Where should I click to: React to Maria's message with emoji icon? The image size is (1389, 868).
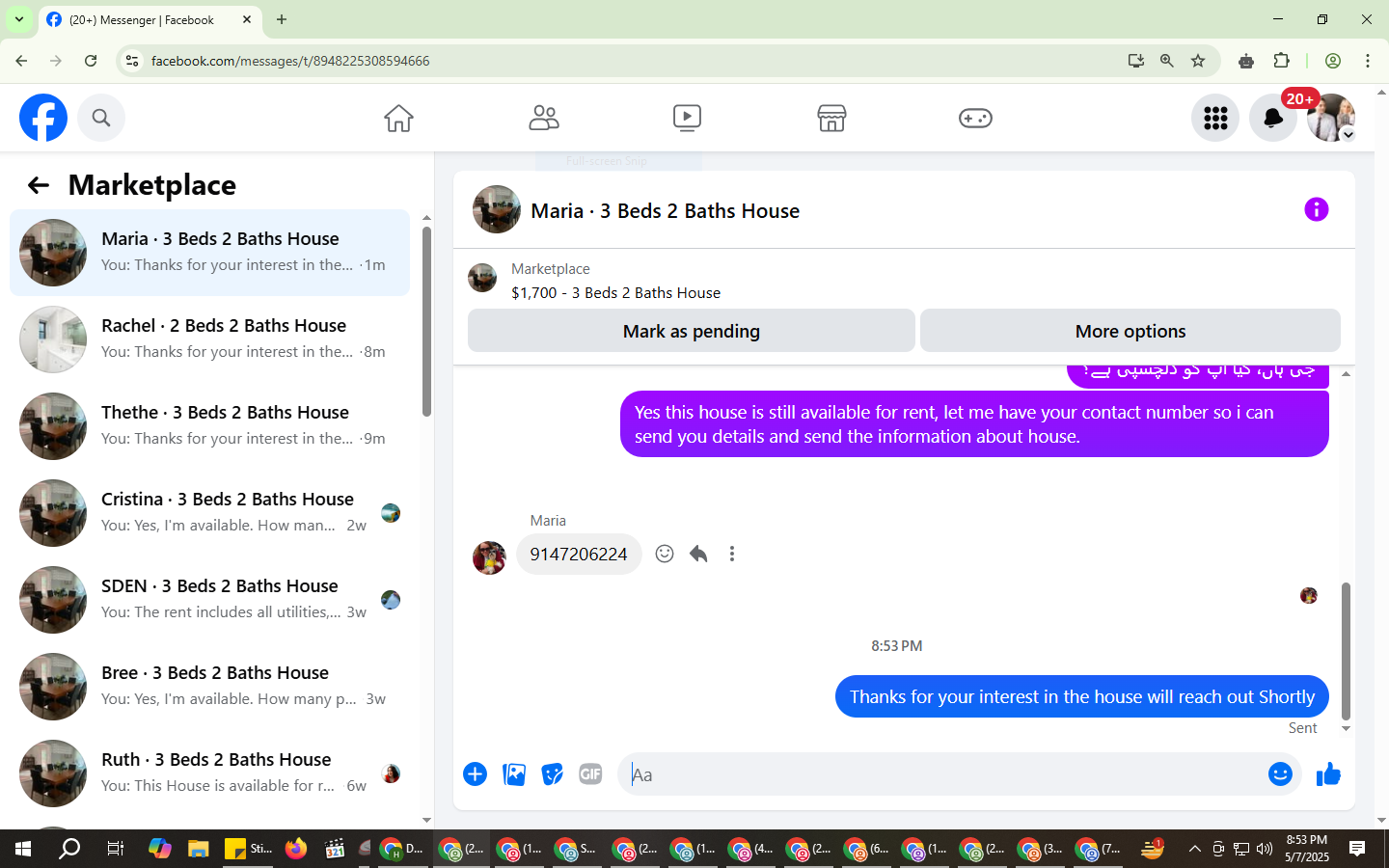665,554
